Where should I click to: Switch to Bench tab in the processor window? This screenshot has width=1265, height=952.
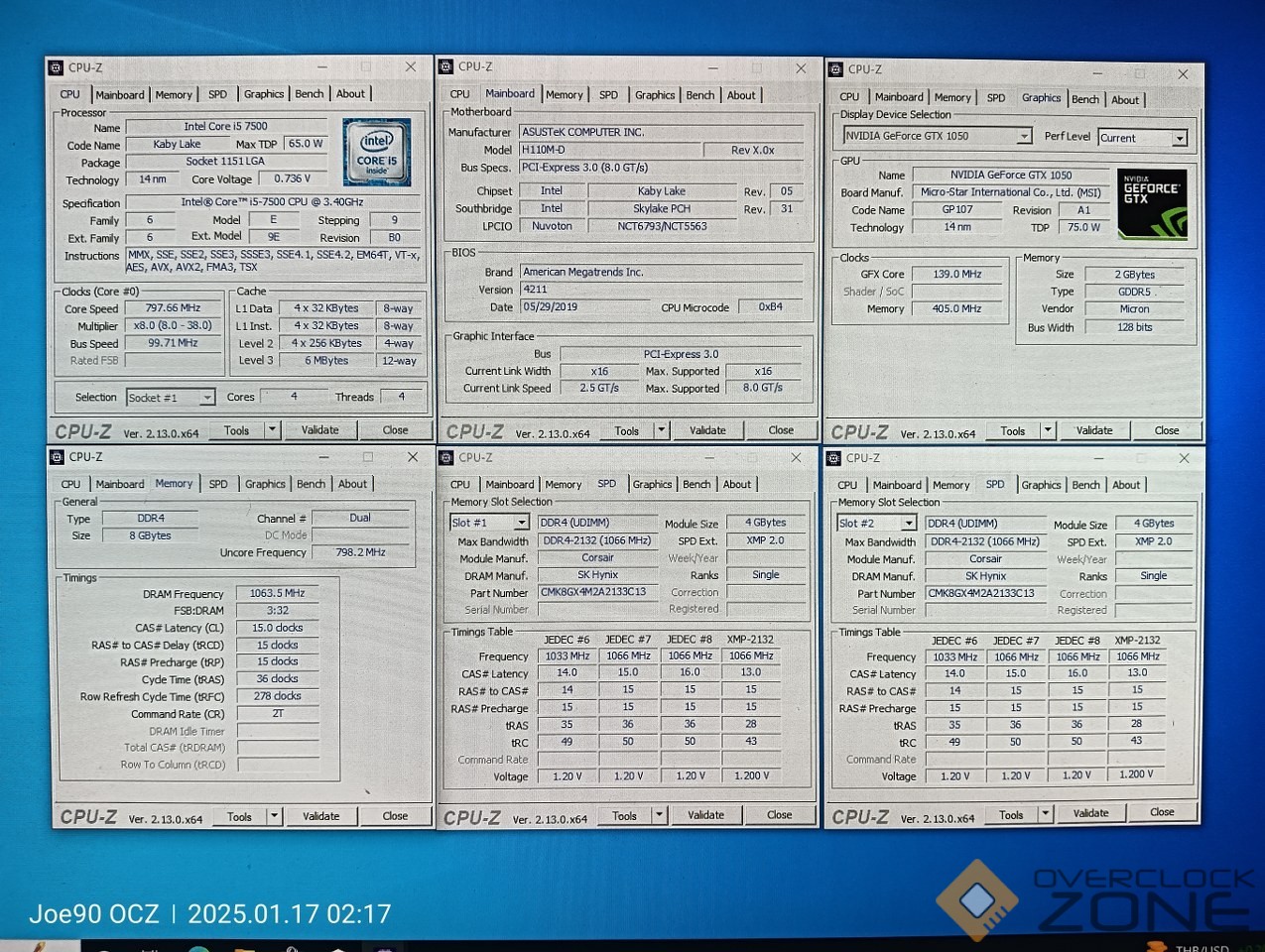click(310, 94)
